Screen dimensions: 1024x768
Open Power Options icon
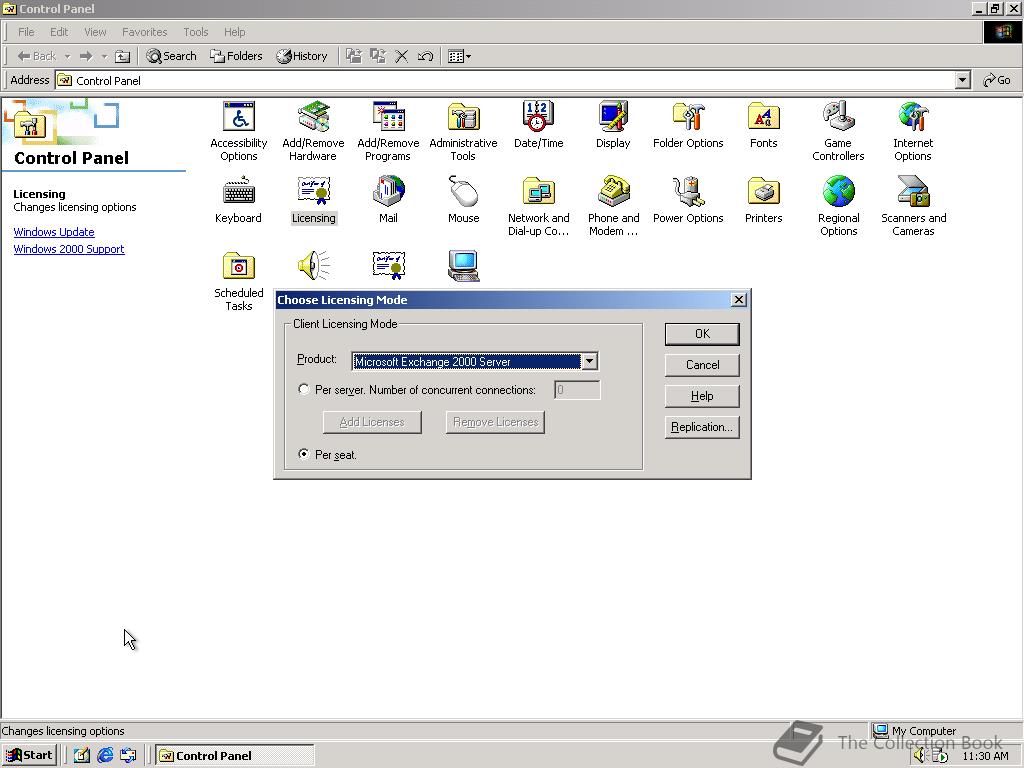coord(688,199)
